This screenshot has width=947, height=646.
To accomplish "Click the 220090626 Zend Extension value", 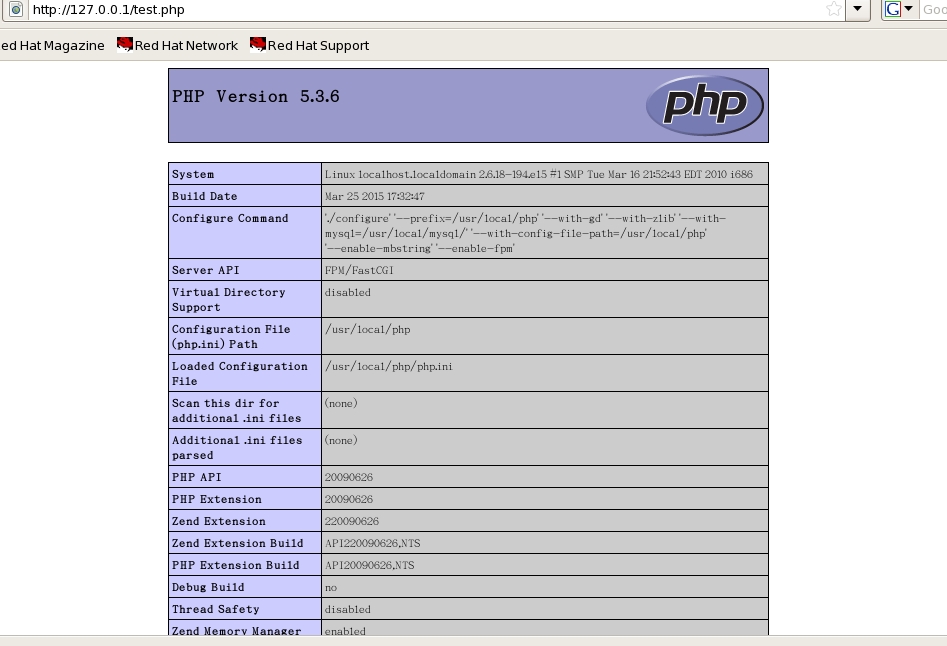I will pyautogui.click(x=352, y=522).
